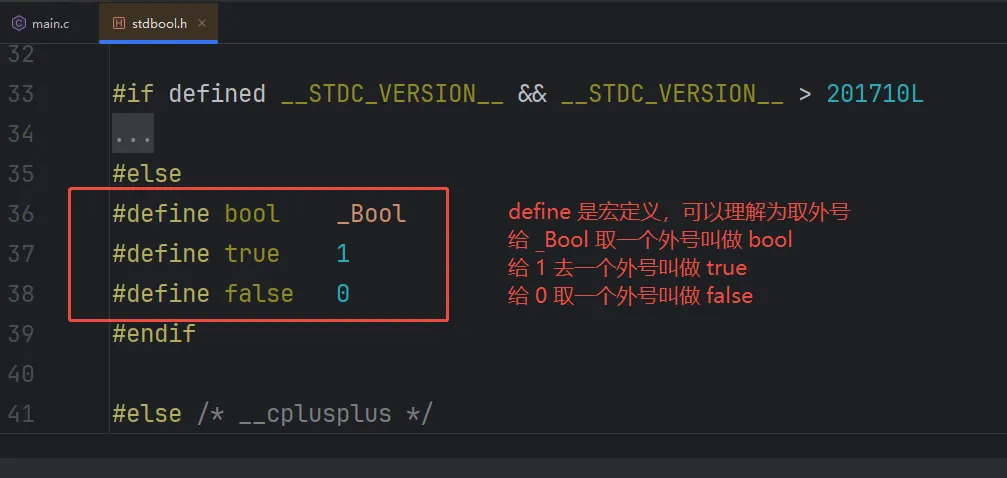Click line number 39 in the gutter
The image size is (1007, 478).
coord(21,333)
